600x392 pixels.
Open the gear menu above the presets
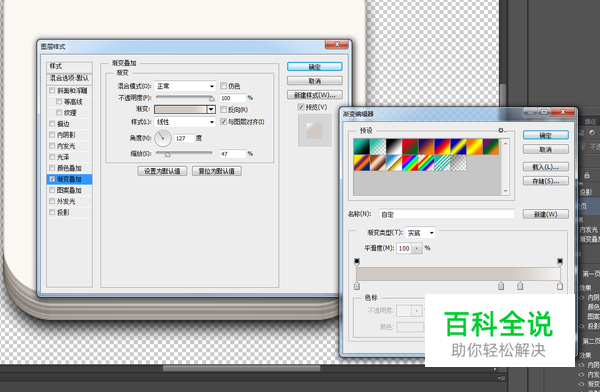502,131
